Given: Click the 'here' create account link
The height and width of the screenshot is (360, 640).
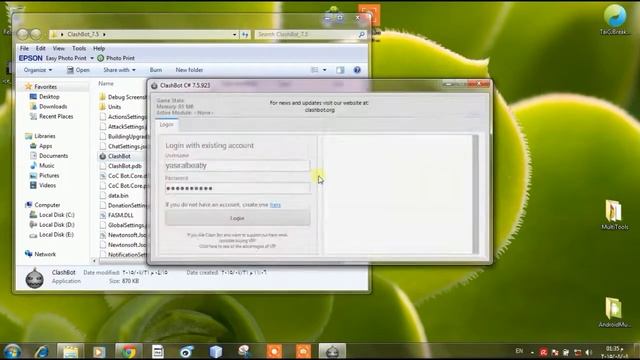Looking at the screenshot, I should tap(276, 204).
